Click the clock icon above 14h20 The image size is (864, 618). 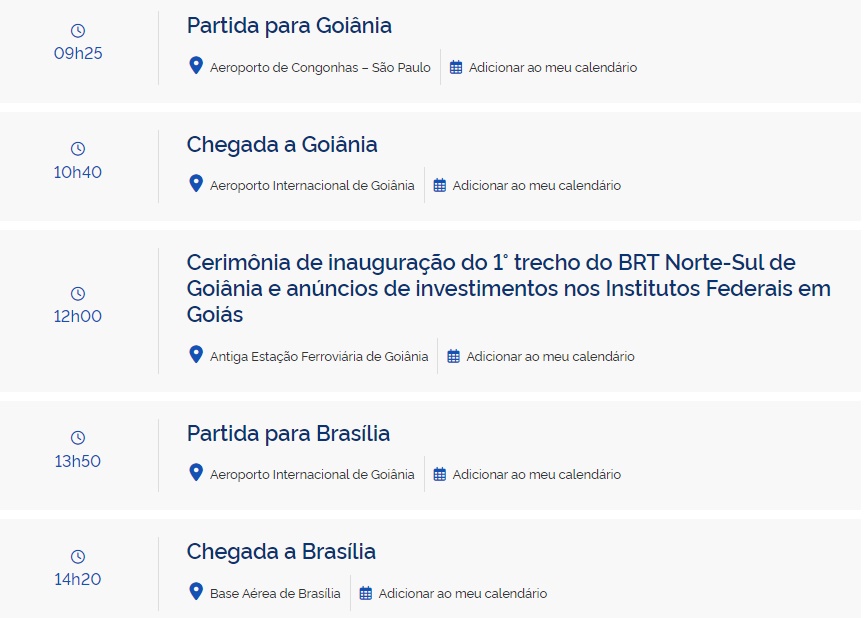tap(78, 556)
